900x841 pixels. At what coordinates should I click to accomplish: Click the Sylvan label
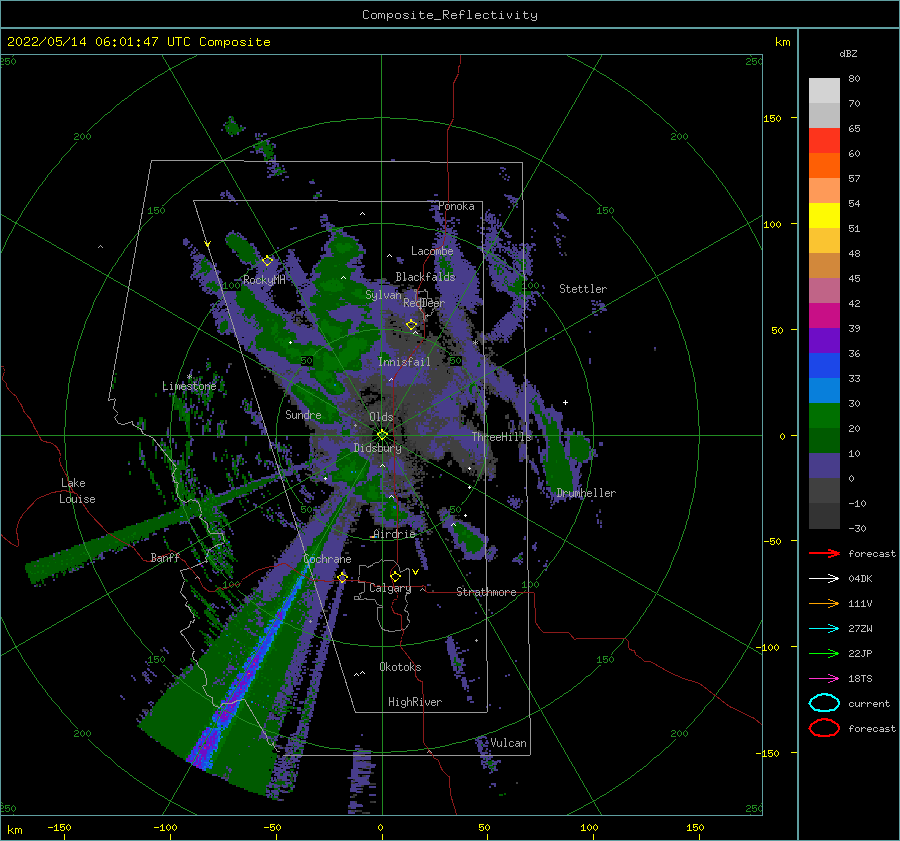(x=383, y=295)
